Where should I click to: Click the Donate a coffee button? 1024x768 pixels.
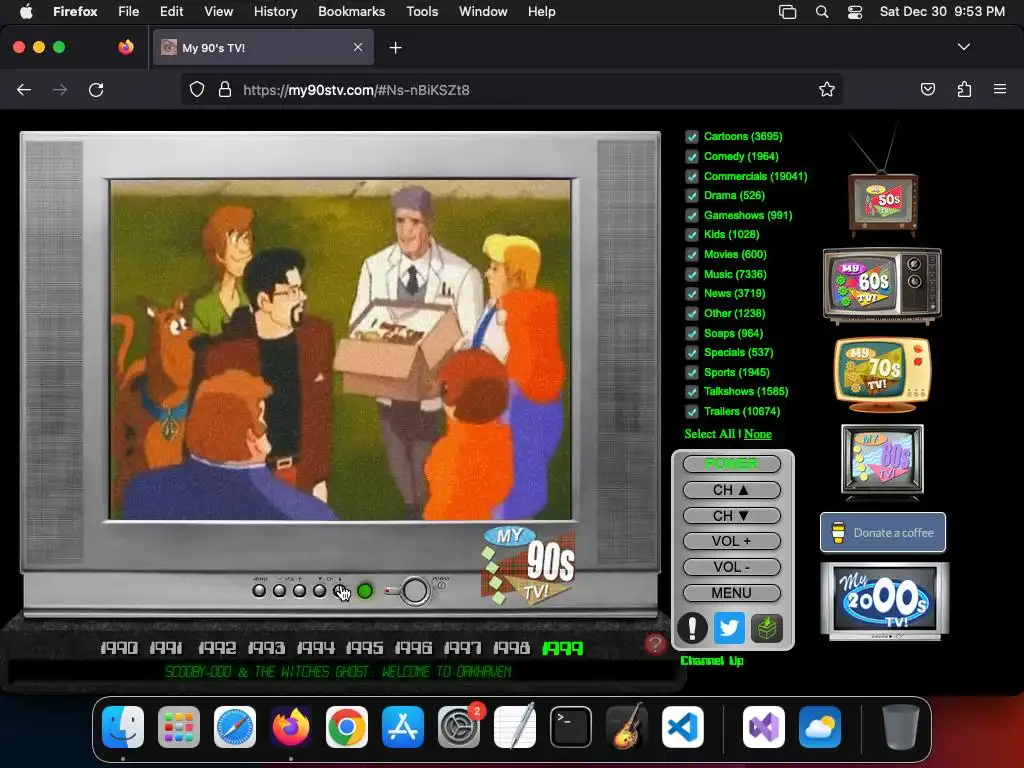[883, 532]
